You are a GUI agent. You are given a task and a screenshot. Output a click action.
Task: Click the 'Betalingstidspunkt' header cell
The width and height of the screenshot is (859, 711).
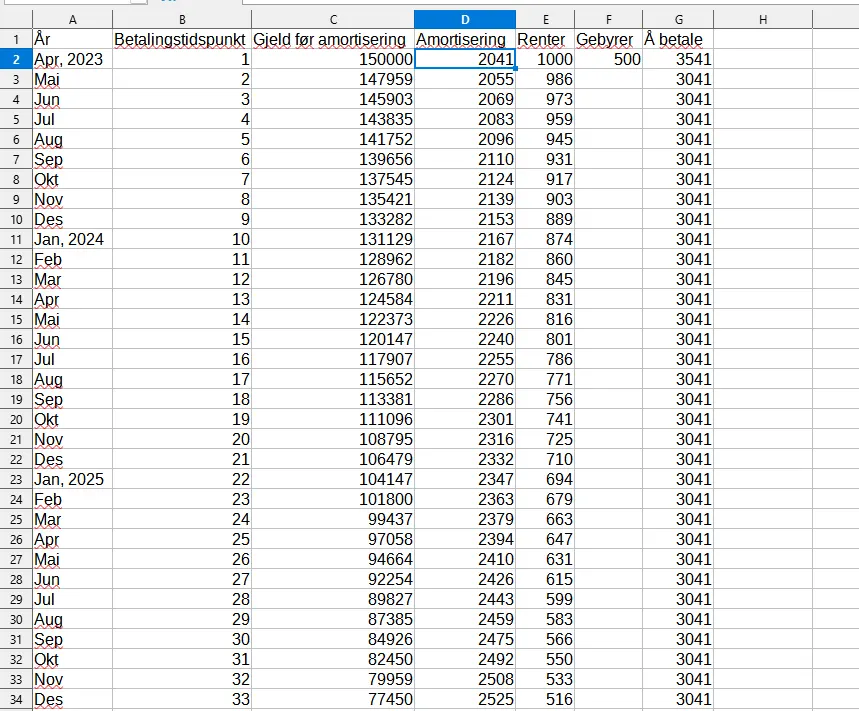182,39
